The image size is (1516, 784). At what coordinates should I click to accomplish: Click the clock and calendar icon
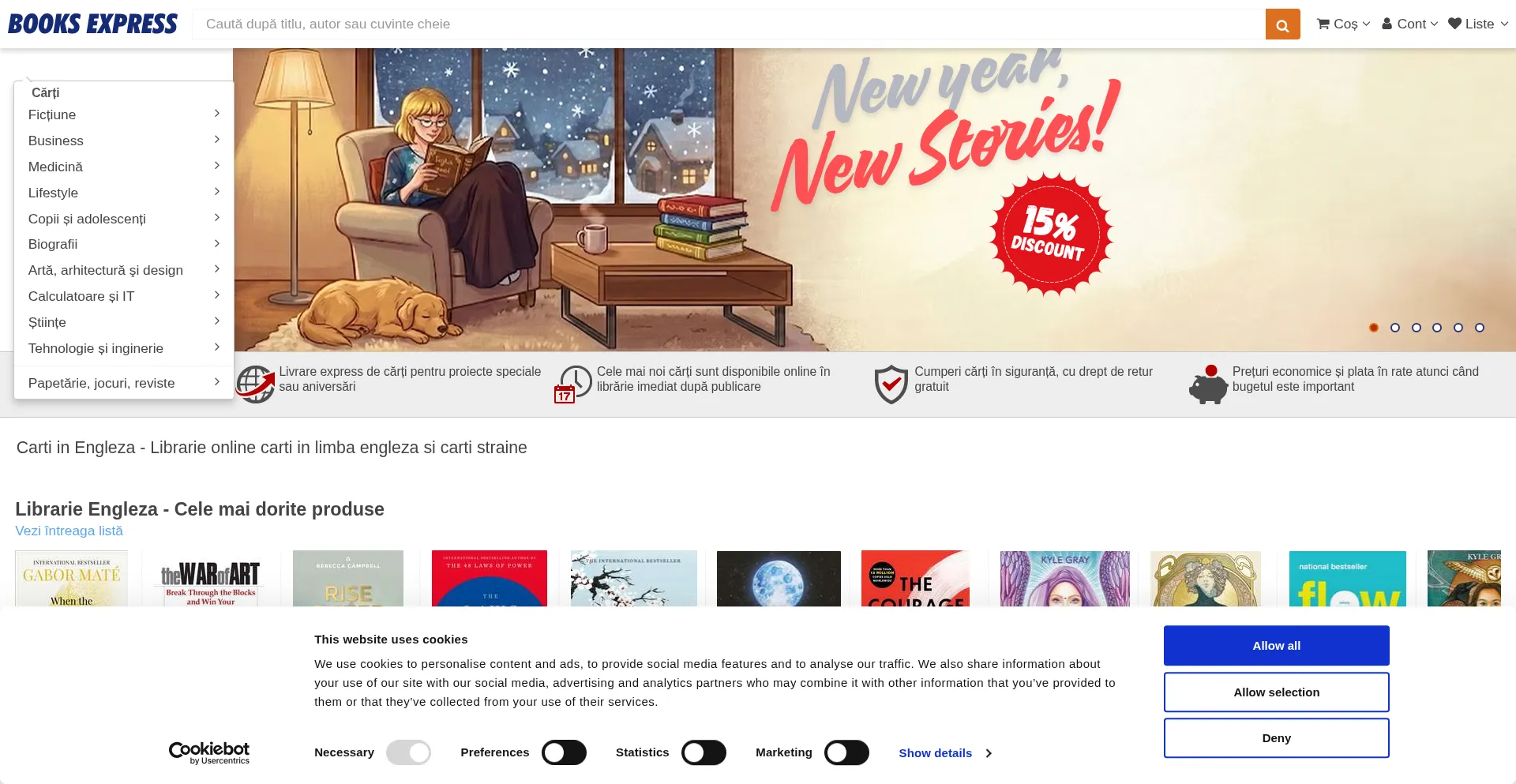click(573, 384)
